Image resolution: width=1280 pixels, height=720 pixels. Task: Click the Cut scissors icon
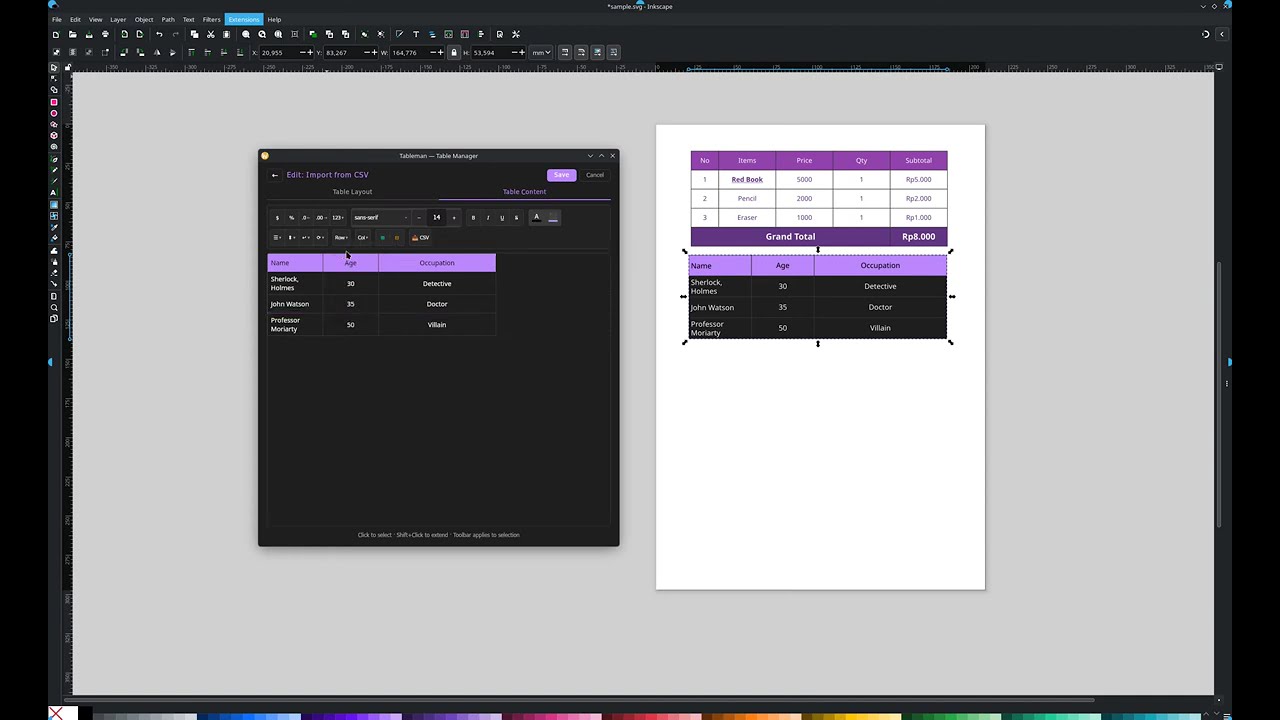210,34
